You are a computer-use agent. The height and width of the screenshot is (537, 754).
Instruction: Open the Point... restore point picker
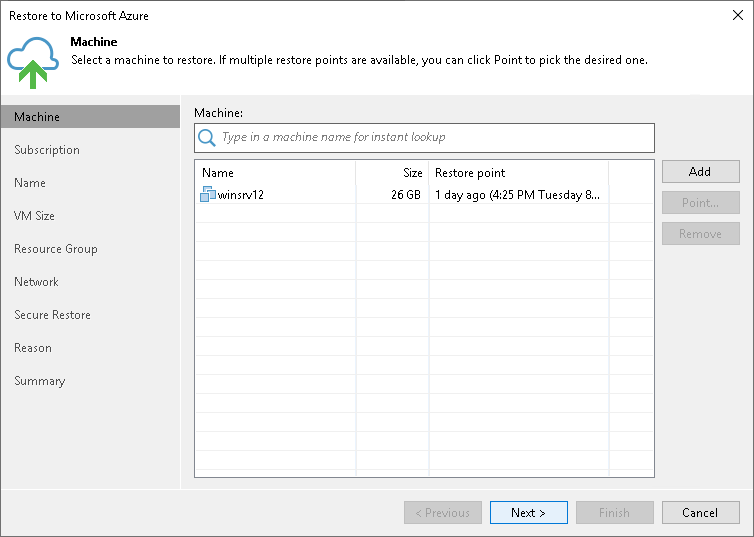tap(700, 203)
